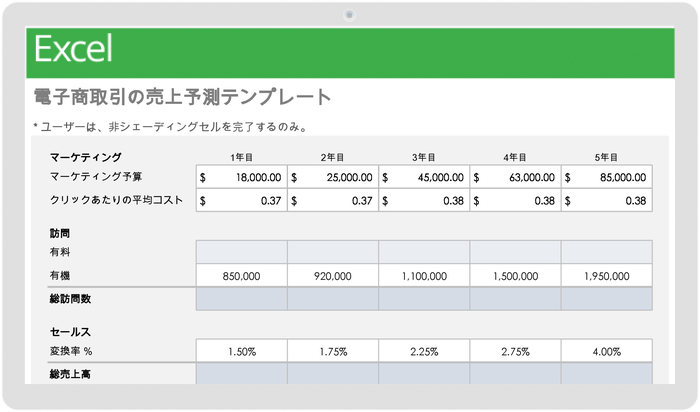Click the shaded 有料 cell under 3年目
Image resolution: width=700 pixels, height=412 pixels.
pyautogui.click(x=424, y=252)
